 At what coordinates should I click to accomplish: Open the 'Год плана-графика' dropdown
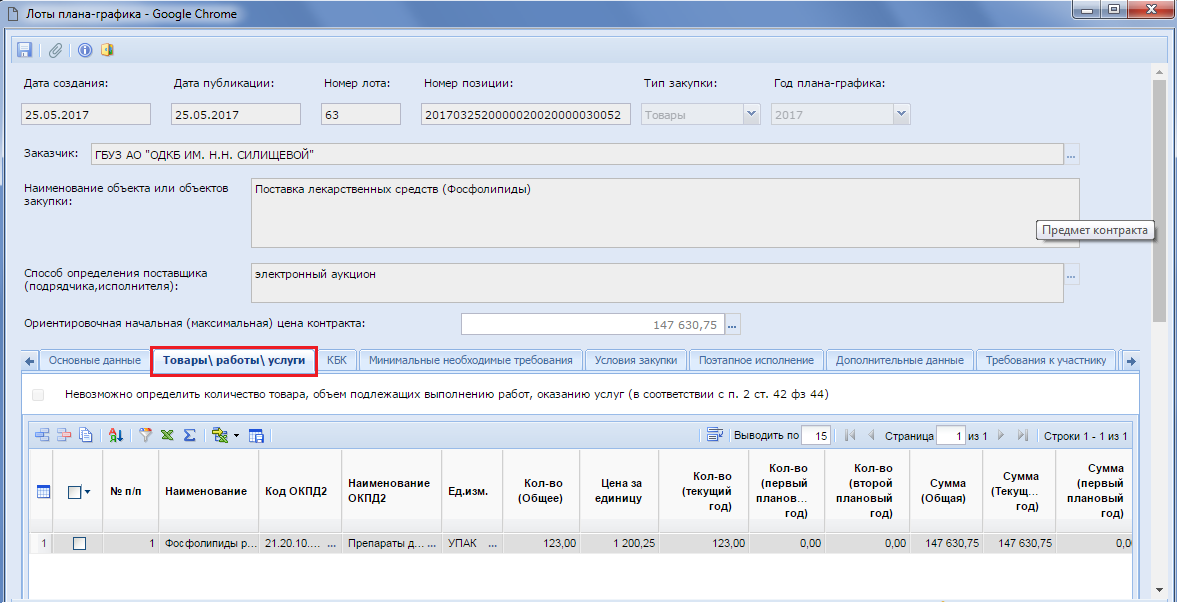pos(901,115)
